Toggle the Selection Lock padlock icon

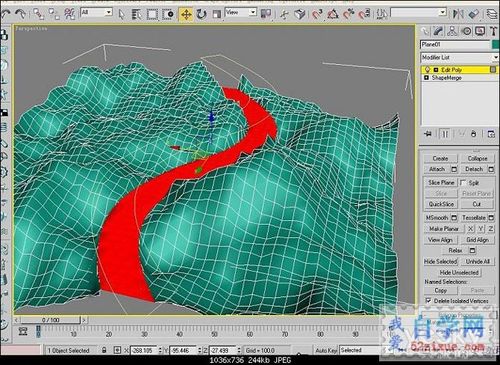point(104,350)
